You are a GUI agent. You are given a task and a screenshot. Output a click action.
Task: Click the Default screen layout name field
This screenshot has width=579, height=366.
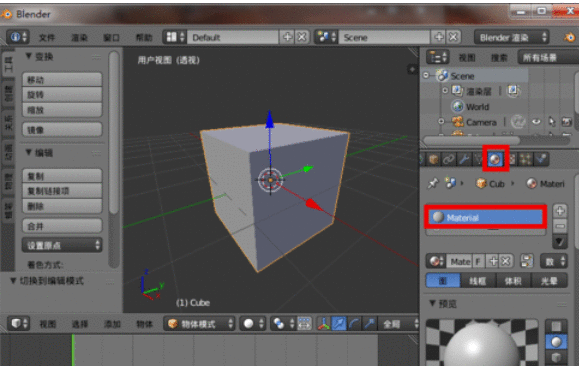(x=233, y=37)
